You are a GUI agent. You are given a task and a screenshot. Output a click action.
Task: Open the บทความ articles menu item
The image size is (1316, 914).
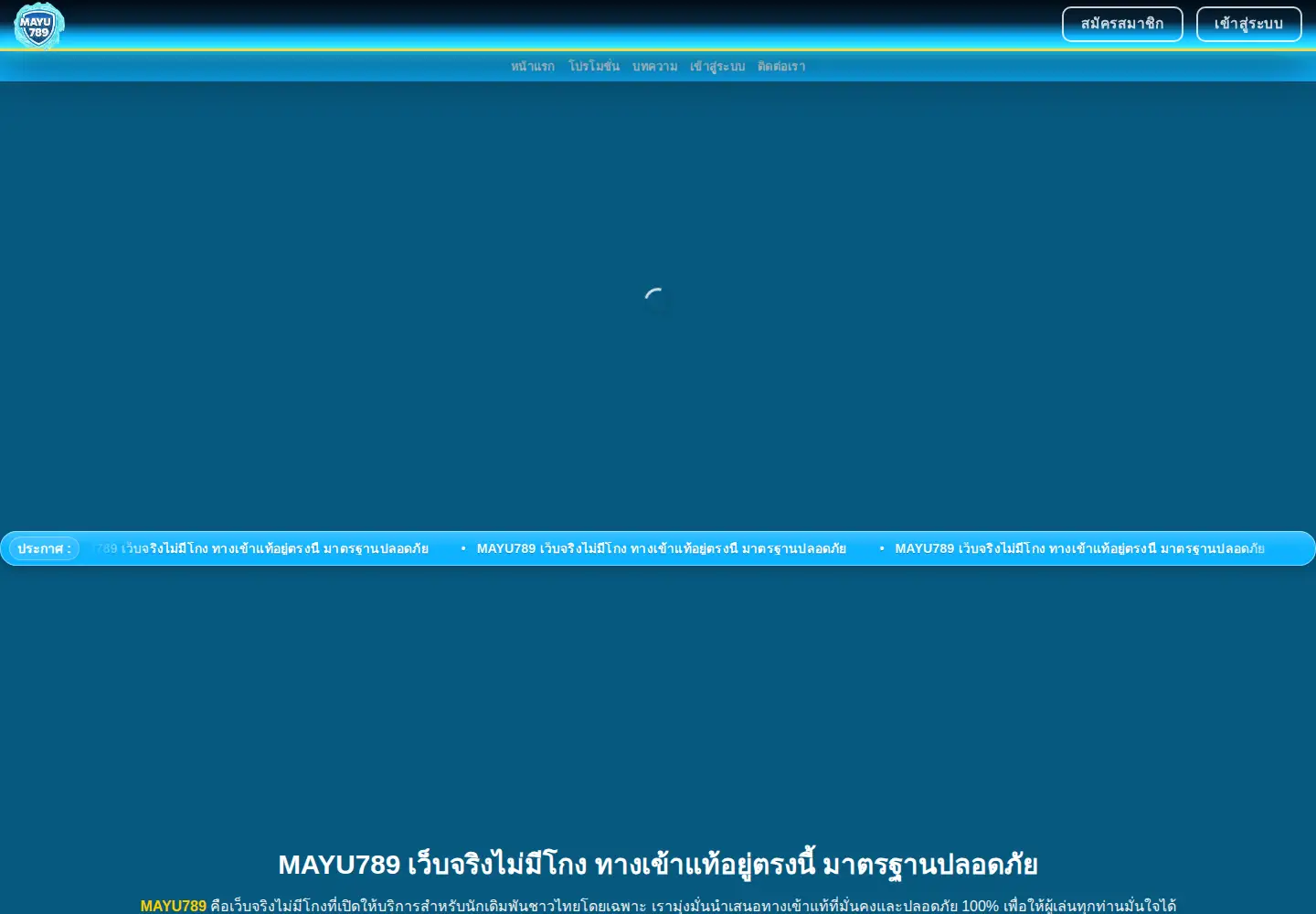coord(655,66)
